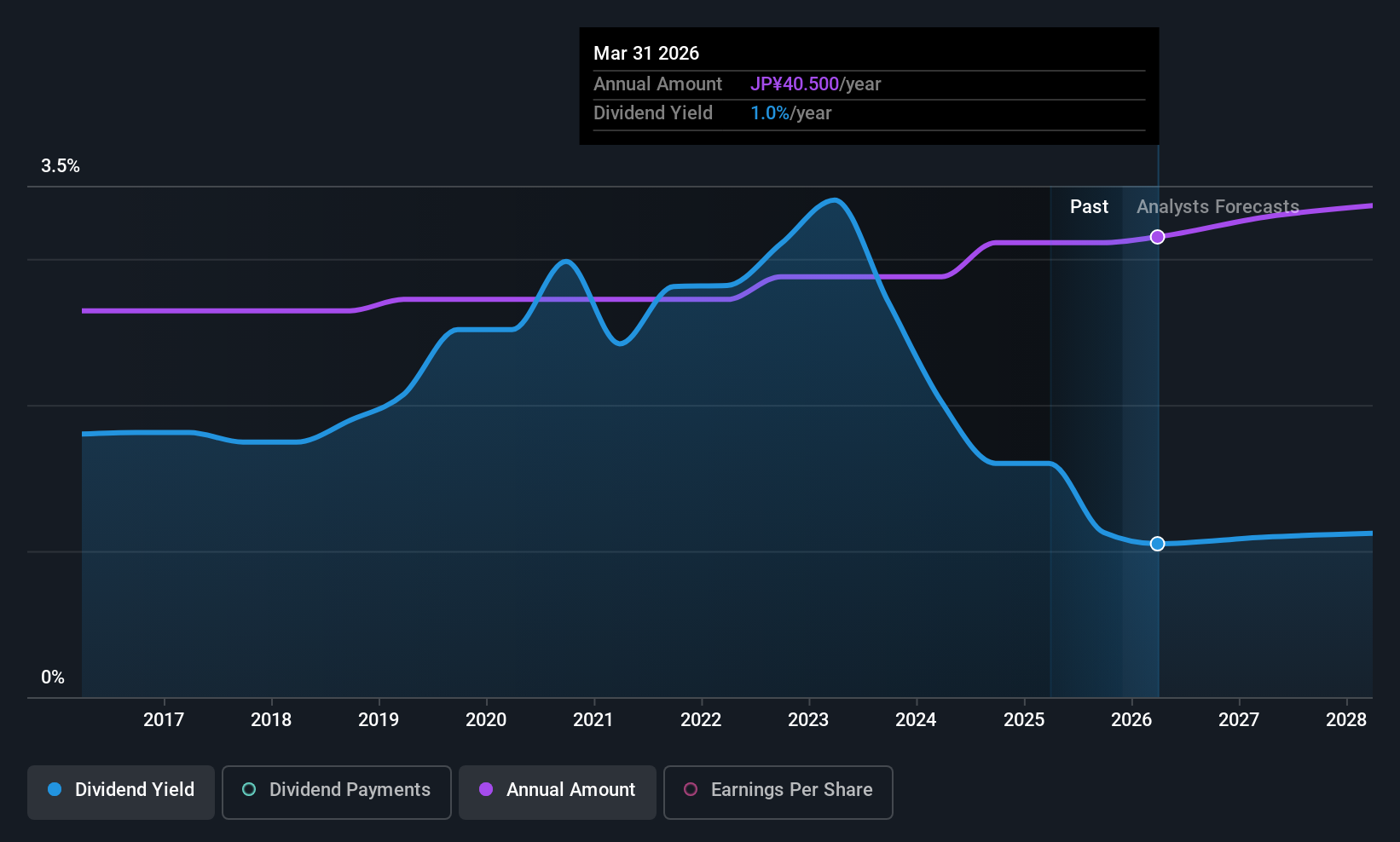Click the 2023 x-axis label
This screenshot has width=1400, height=842.
(x=808, y=720)
